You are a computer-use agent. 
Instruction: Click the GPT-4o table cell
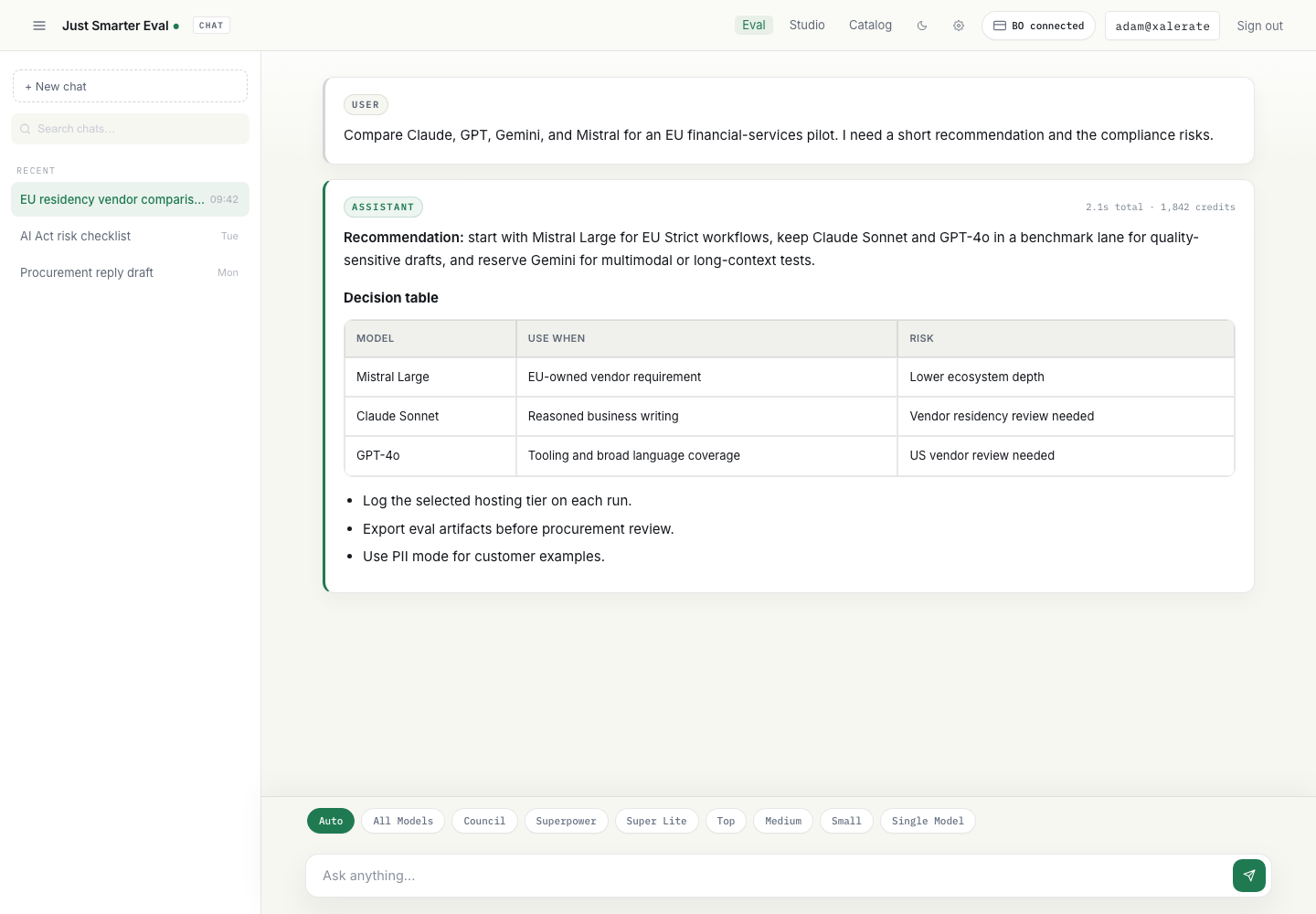coord(430,455)
